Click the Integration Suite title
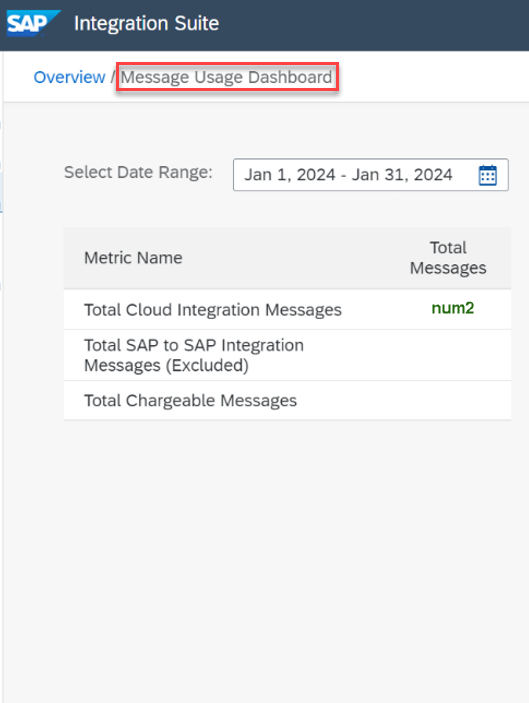 147,23
